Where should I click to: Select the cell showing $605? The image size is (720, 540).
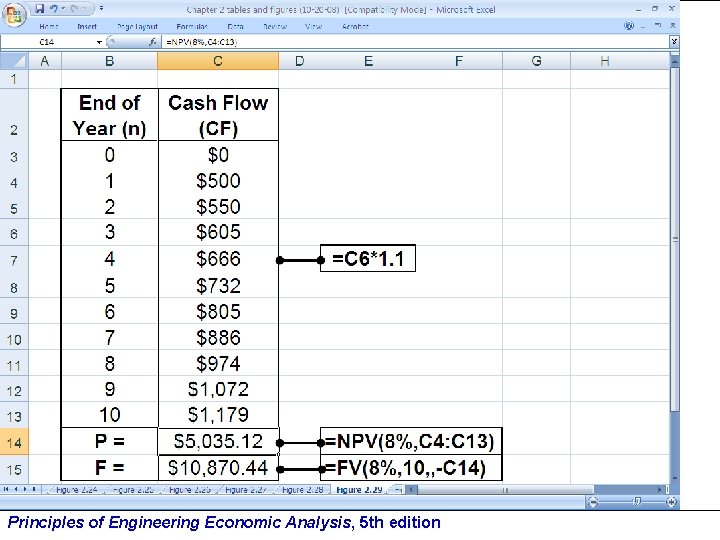(218, 231)
